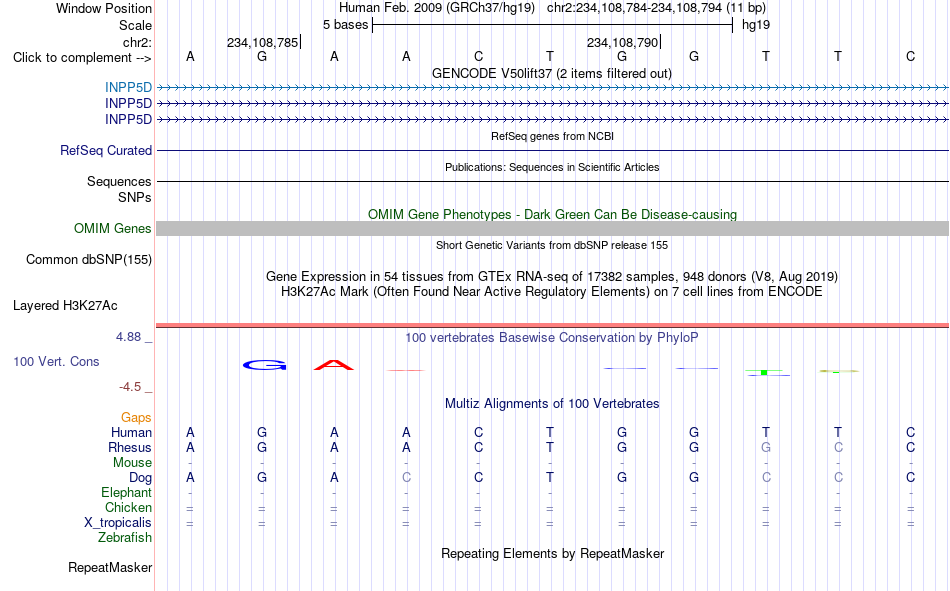950x591 pixels.
Task: Click the red Layered H3K27Ac signal line
Action: [552, 326]
